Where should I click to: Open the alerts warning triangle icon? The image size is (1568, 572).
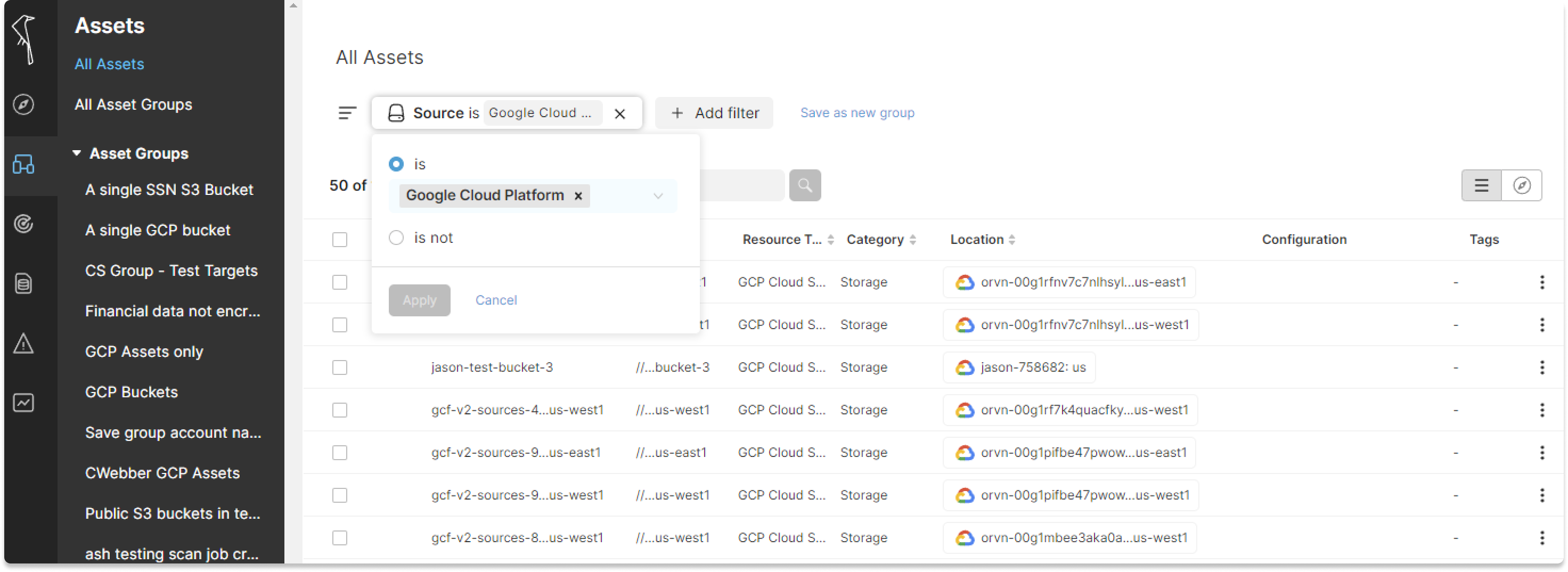tap(24, 344)
